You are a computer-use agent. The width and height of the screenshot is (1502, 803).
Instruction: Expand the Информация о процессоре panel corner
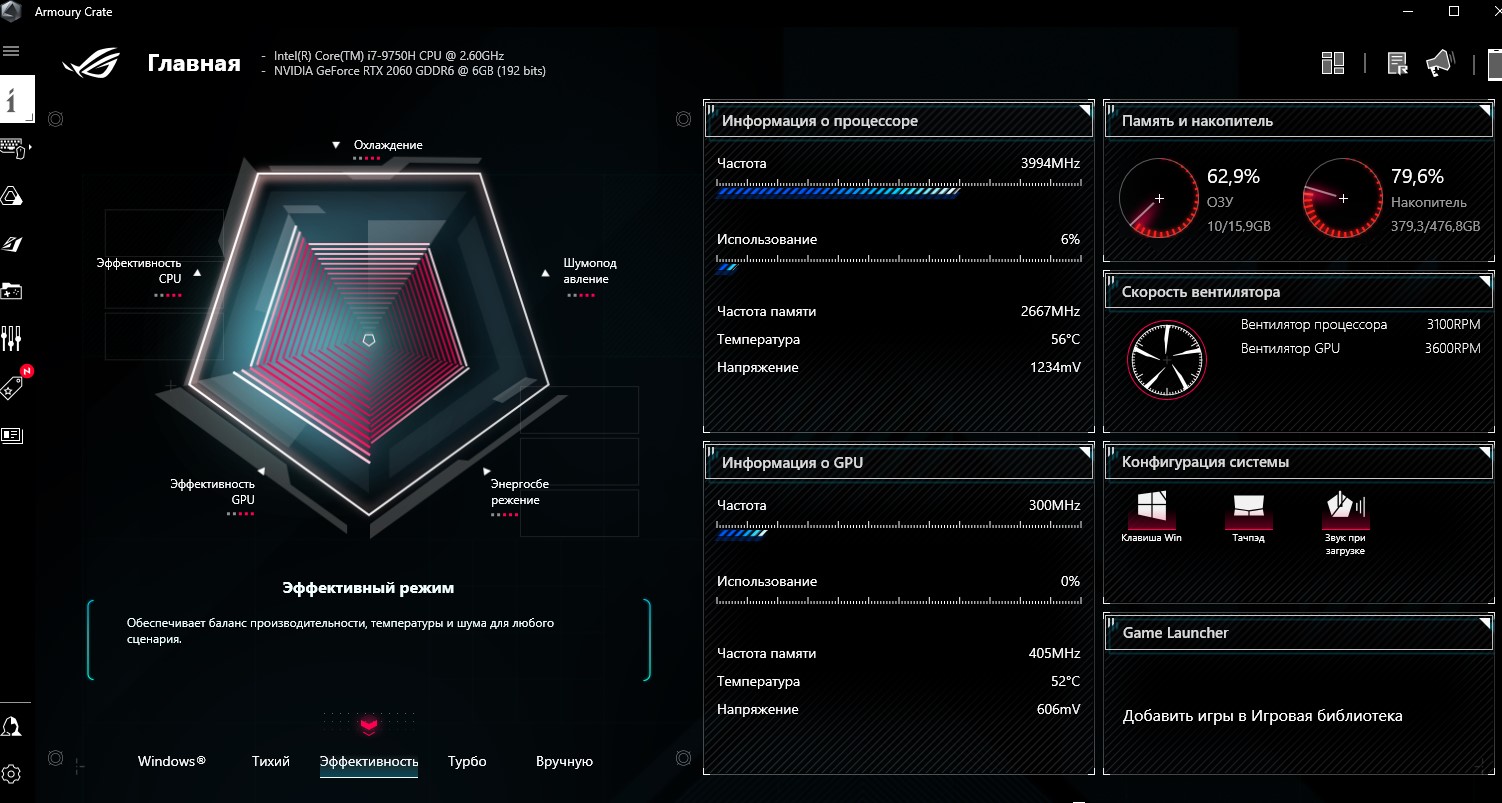pos(1085,109)
